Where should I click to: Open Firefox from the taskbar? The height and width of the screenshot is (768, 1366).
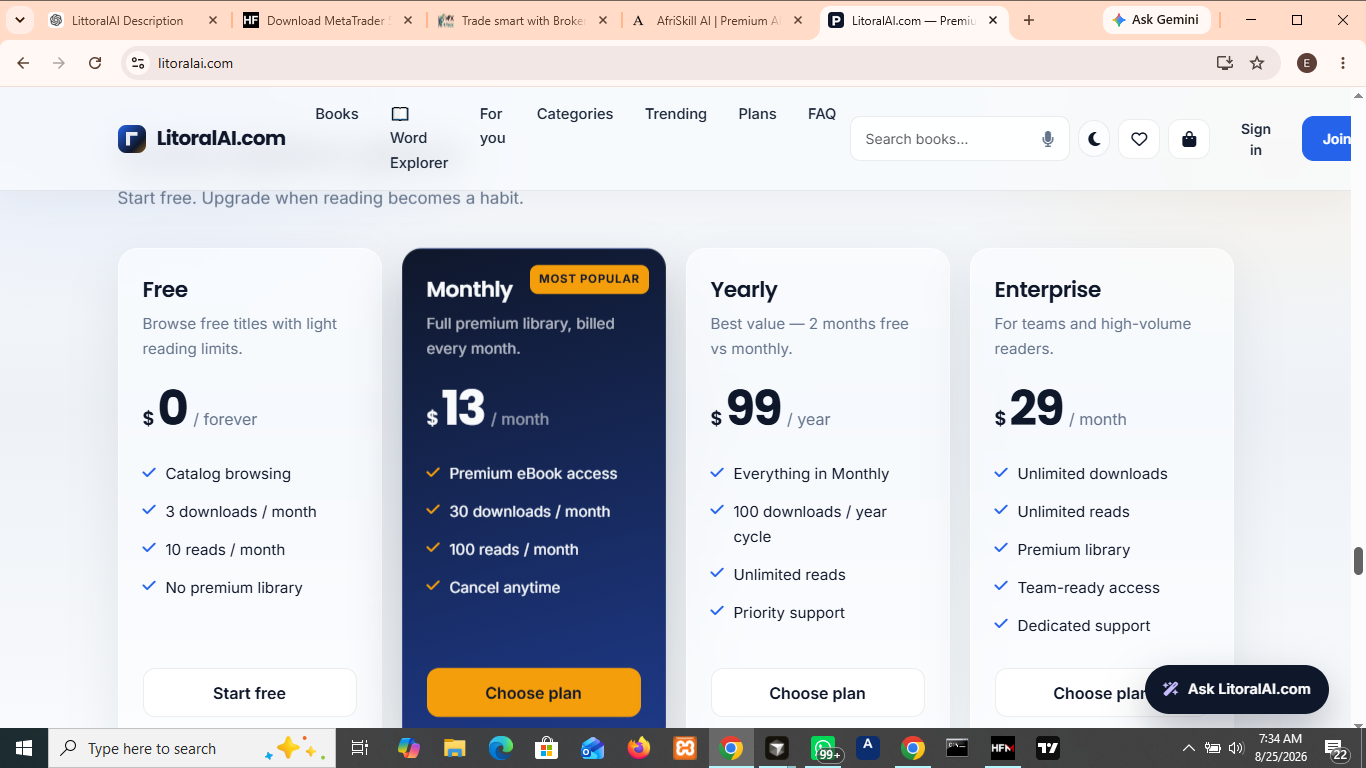pos(639,748)
